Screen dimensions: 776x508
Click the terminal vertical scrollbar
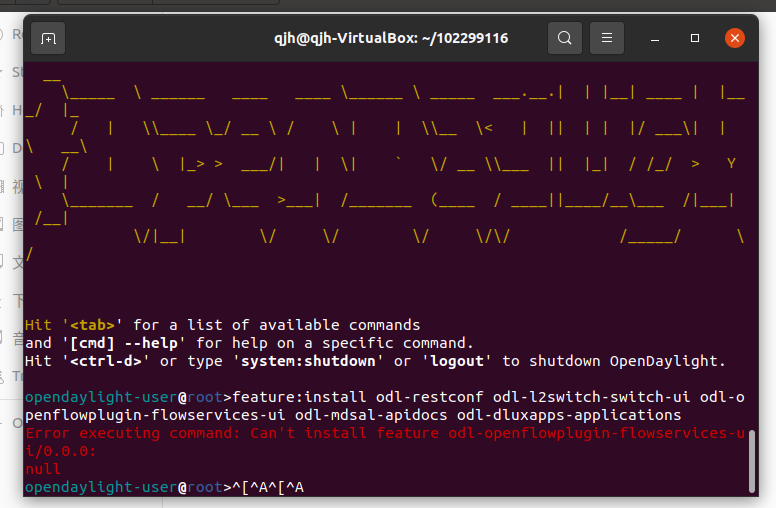752,460
